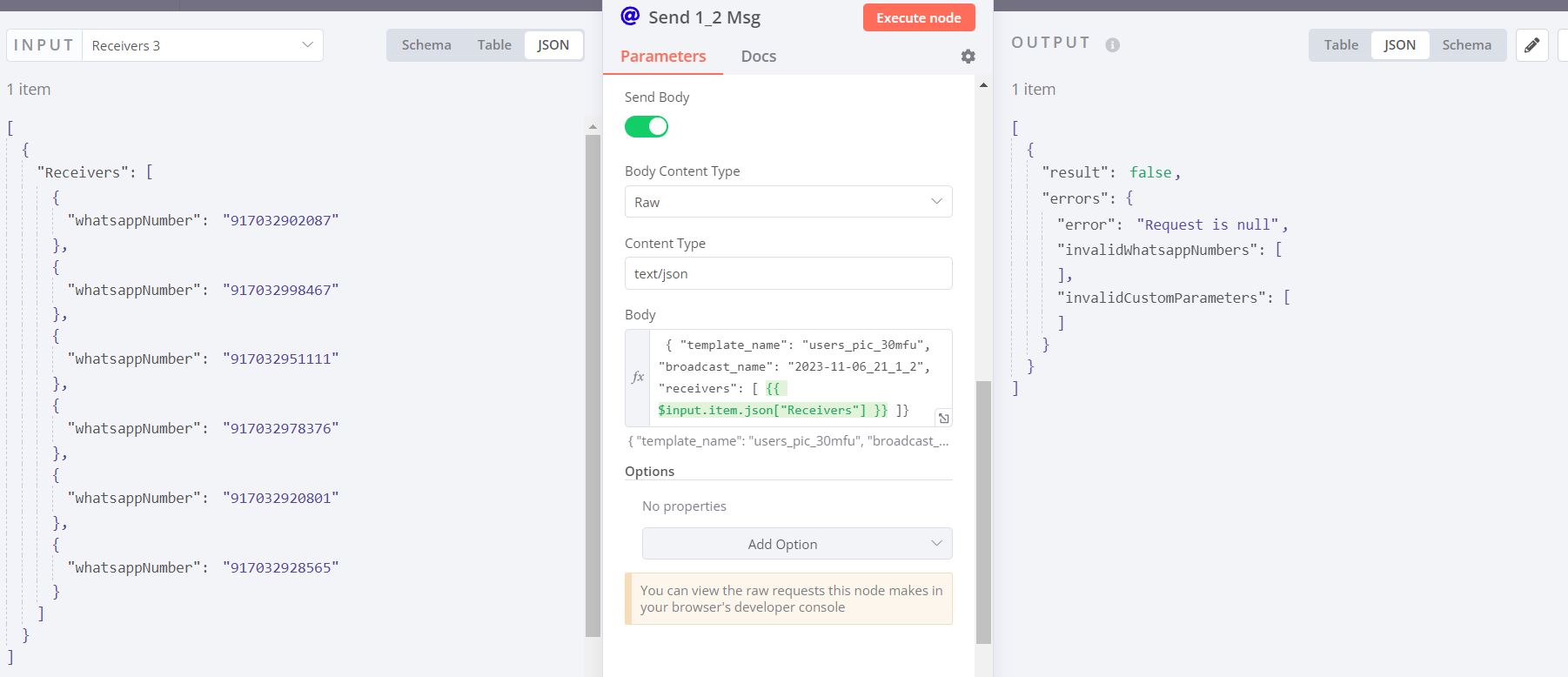Click the Content Type text/json field
This screenshot has height=677, width=1568.
tap(787, 273)
